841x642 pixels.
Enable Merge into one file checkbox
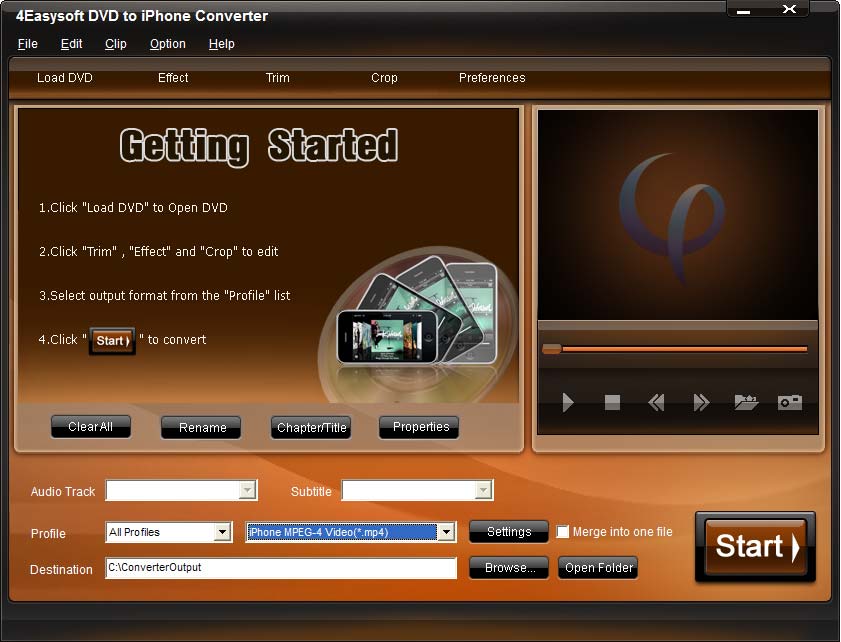pos(563,532)
